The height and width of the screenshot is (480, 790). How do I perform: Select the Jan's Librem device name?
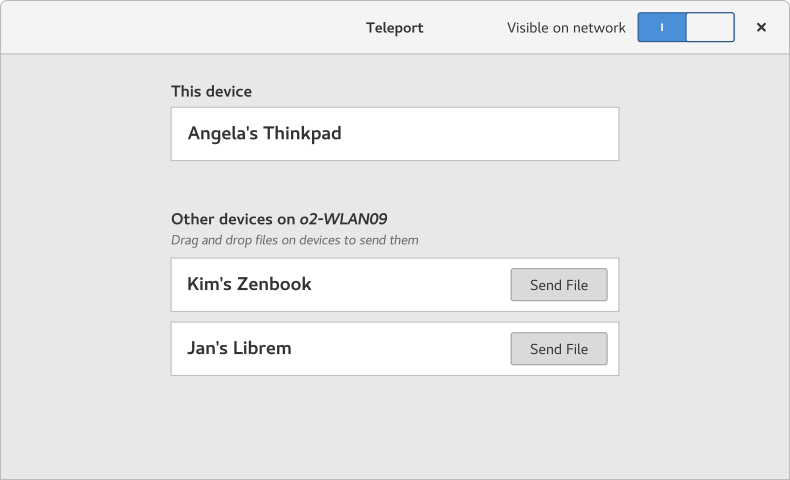point(239,348)
